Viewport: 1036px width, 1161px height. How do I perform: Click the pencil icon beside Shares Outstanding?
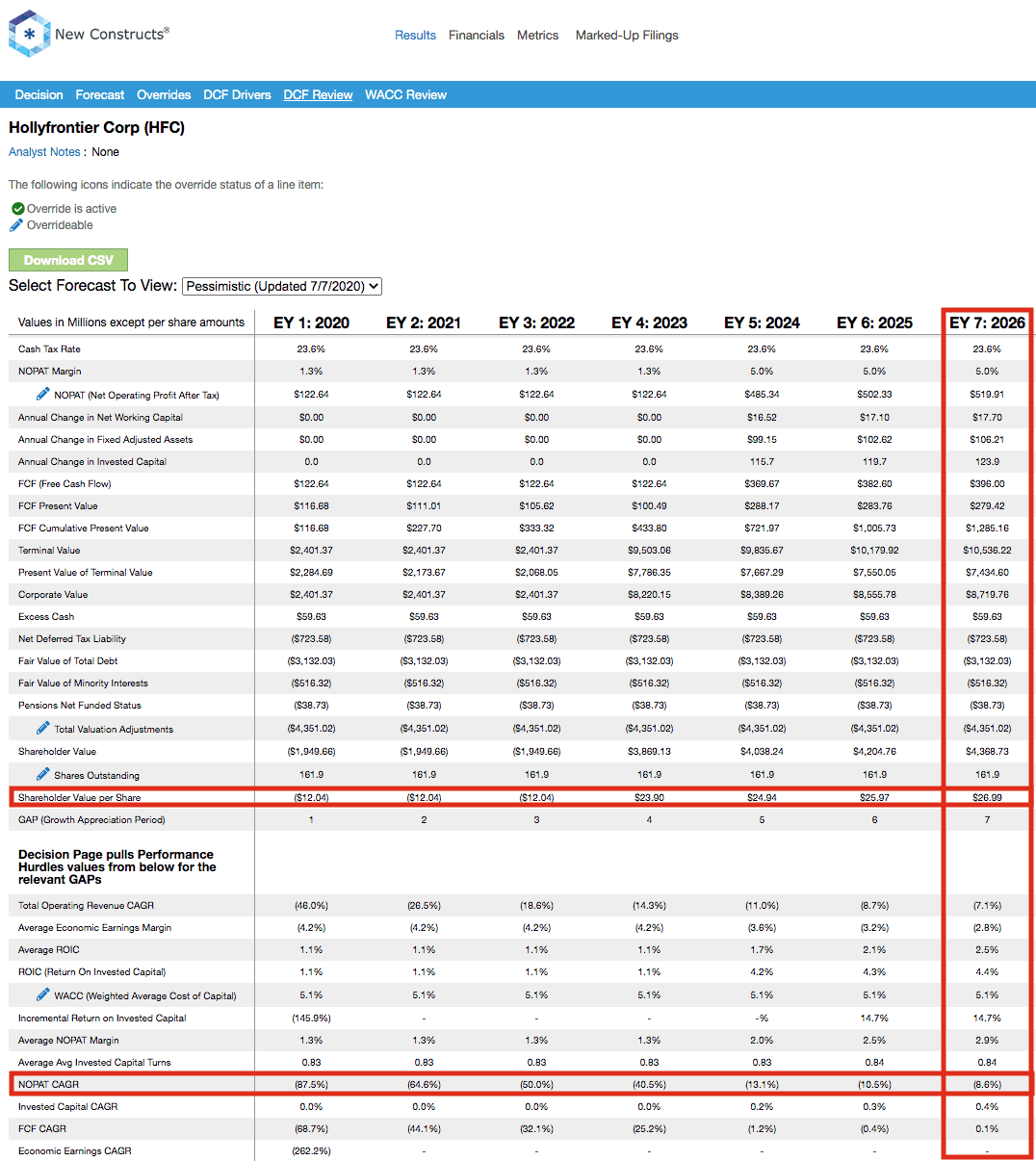[43, 774]
